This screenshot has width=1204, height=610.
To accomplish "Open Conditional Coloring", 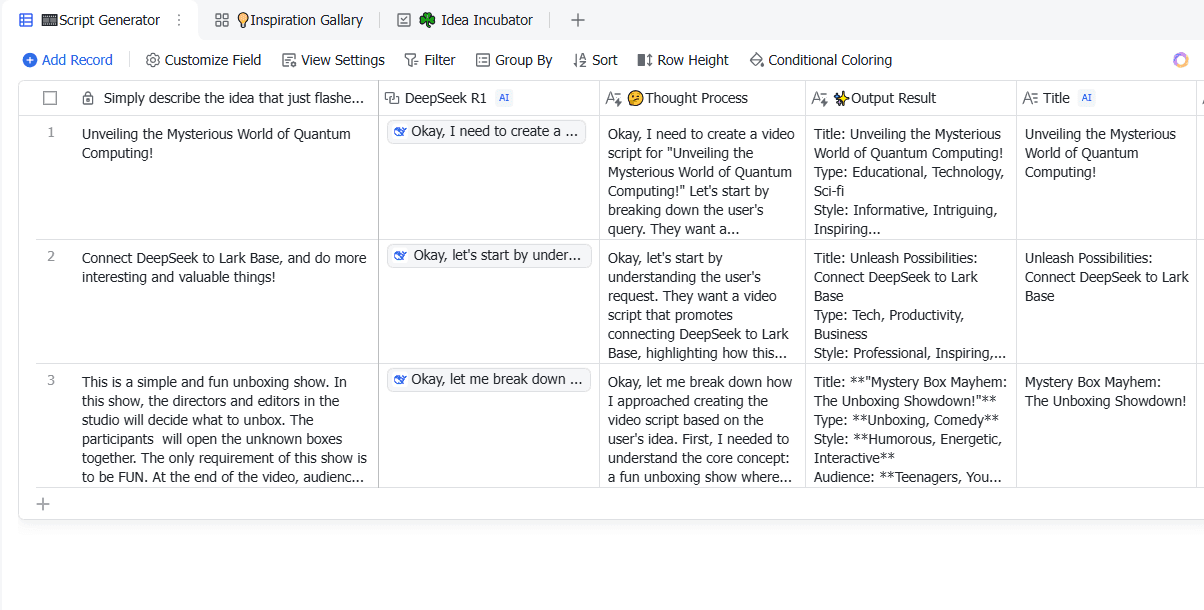I will pyautogui.click(x=820, y=60).
